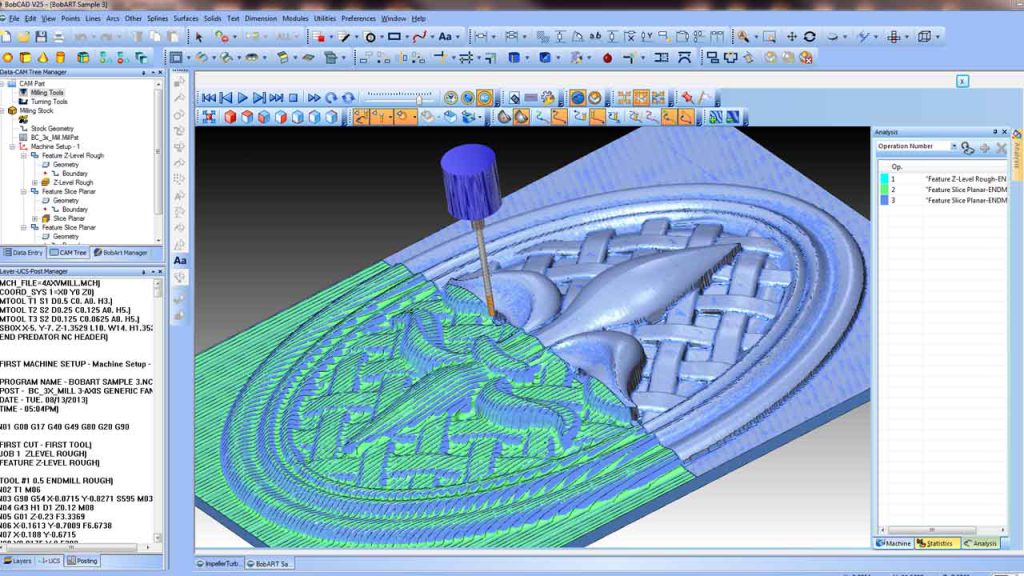Viewport: 1024px width, 576px height.
Task: Click the wireframe cube view icon
Action: click(x=924, y=37)
